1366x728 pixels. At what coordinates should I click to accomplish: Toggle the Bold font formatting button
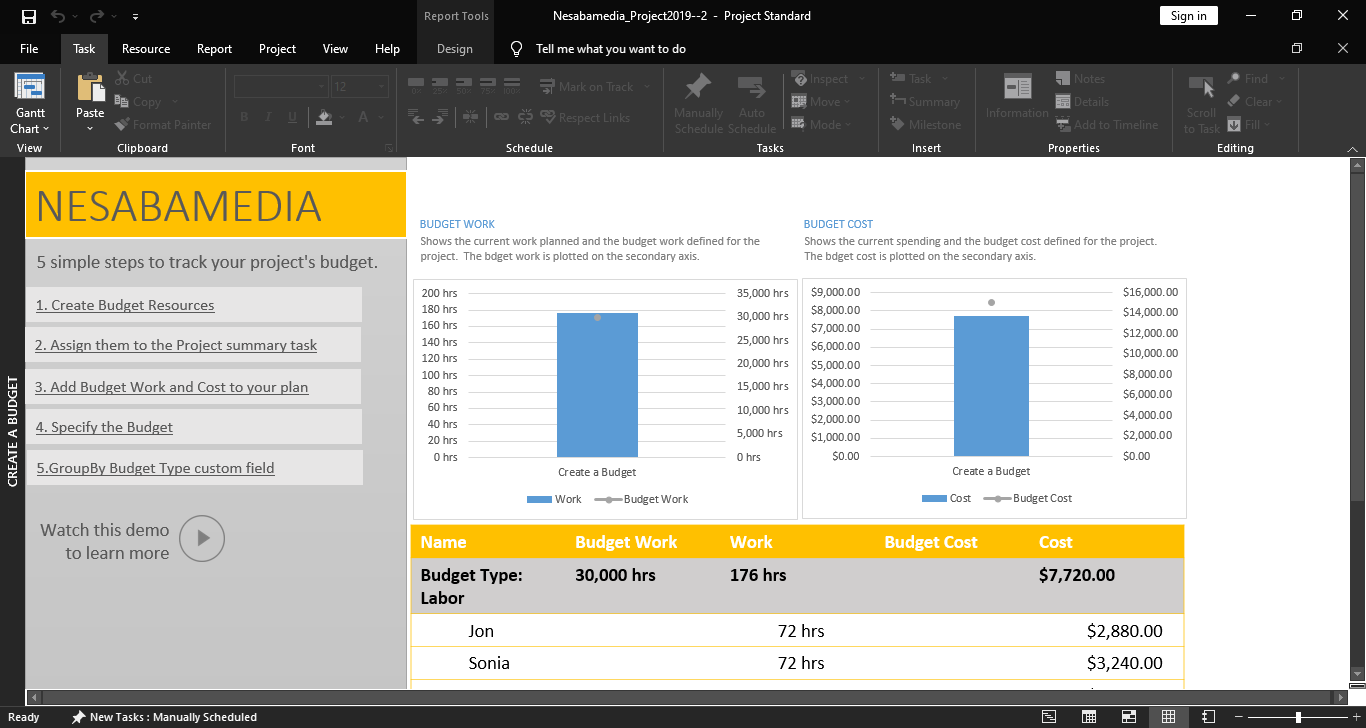click(244, 118)
